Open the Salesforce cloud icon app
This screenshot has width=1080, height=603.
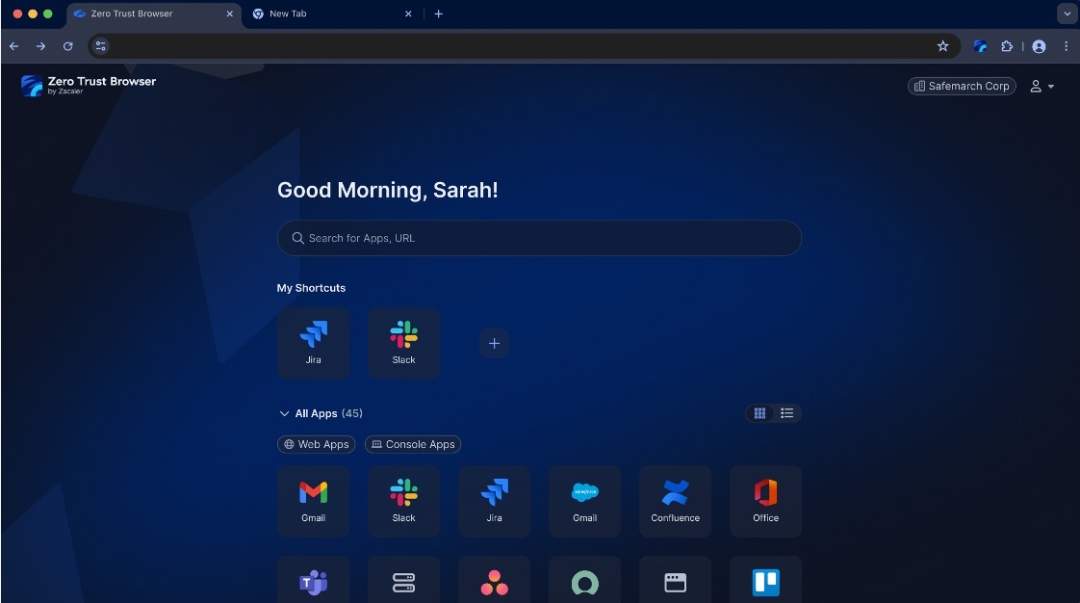(x=585, y=500)
